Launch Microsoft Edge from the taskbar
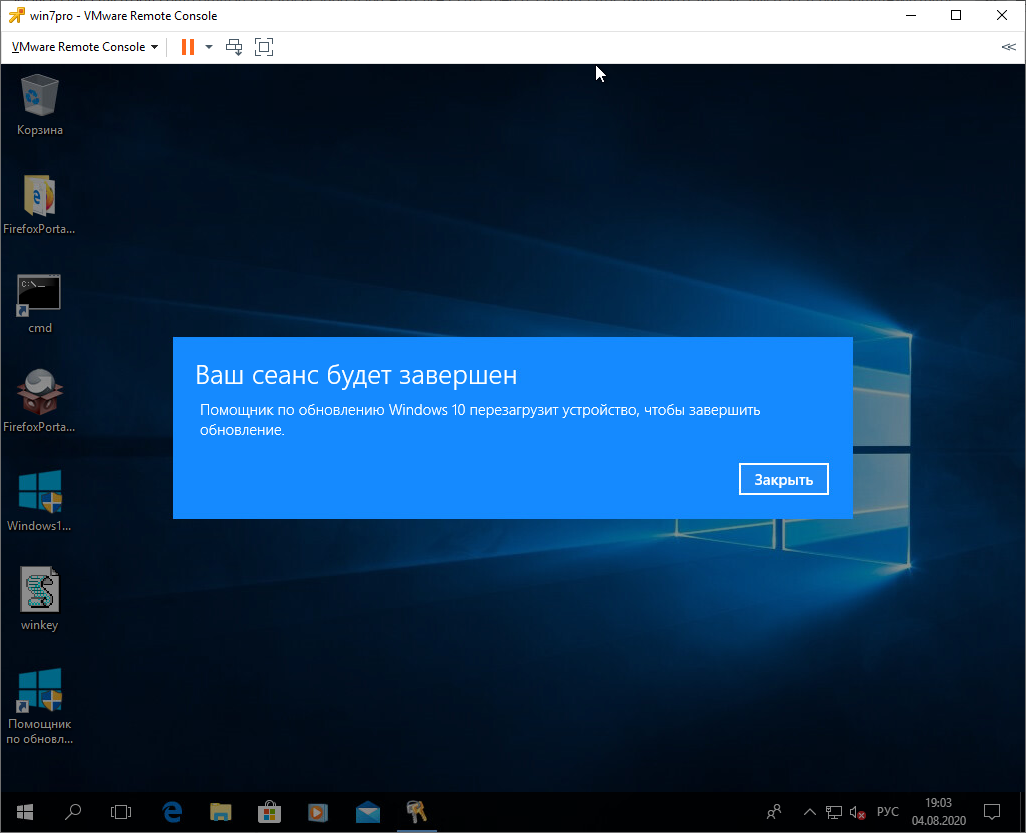The height and width of the screenshot is (833, 1026). click(172, 812)
